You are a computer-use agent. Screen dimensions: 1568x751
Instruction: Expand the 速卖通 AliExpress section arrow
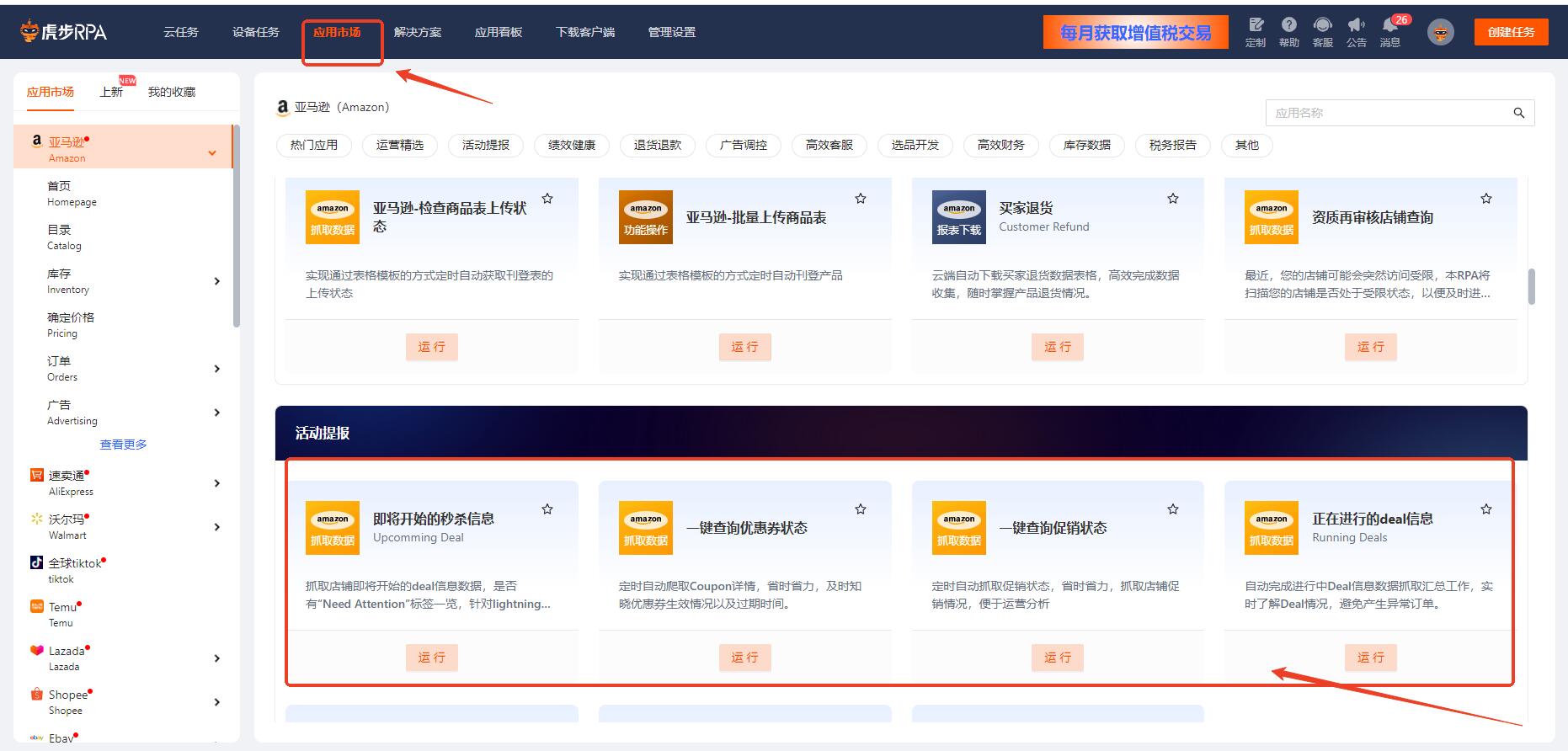click(217, 483)
